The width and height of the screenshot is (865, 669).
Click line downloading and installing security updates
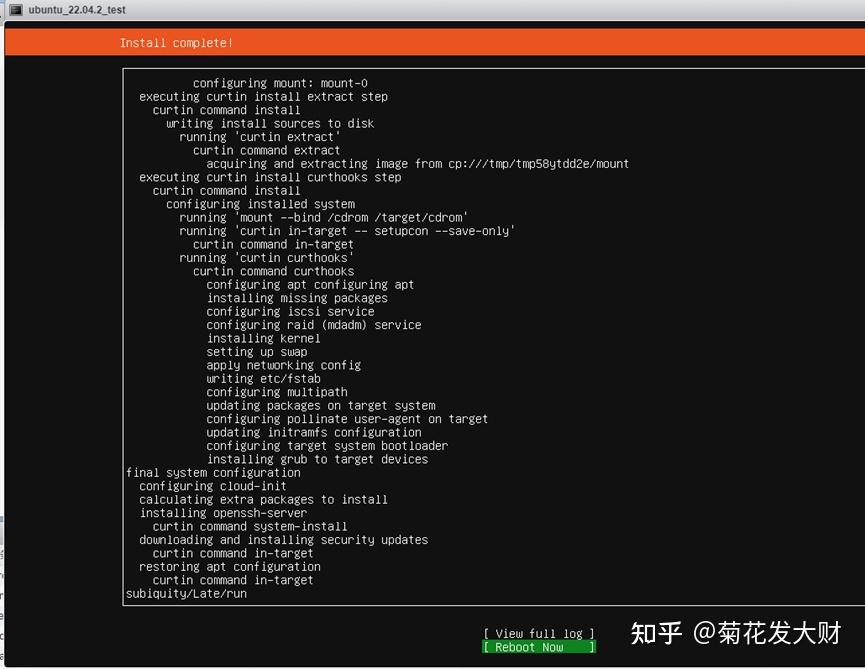click(284, 540)
